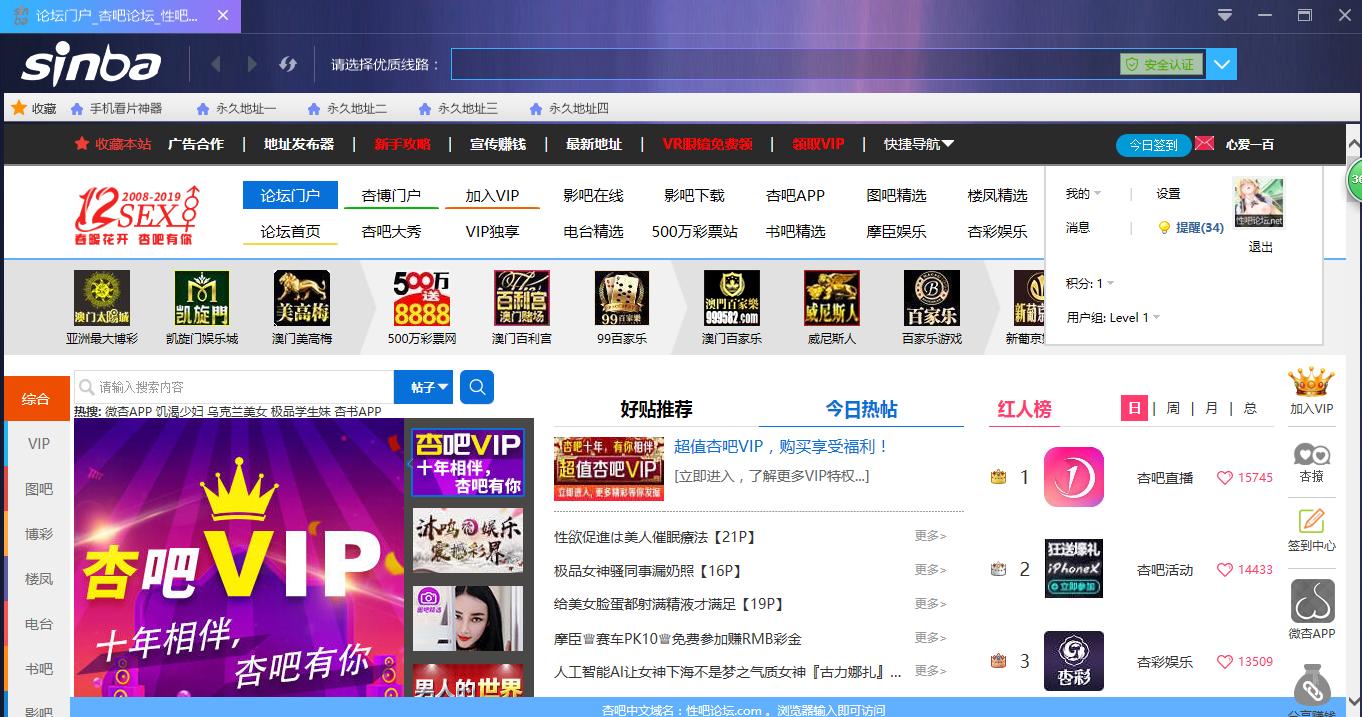Viewport: 1362px width, 717px height.
Task: Open the 帖子 search type dropdown
Action: pyautogui.click(x=424, y=387)
